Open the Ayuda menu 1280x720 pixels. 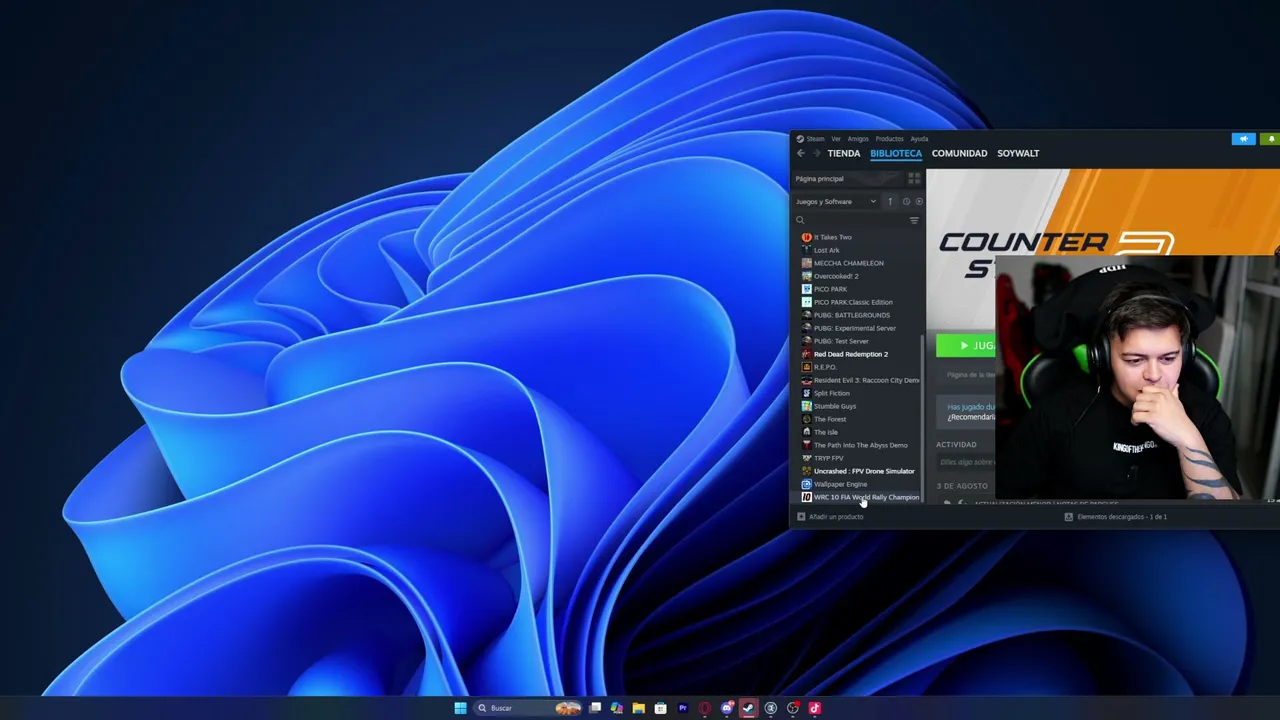[919, 139]
